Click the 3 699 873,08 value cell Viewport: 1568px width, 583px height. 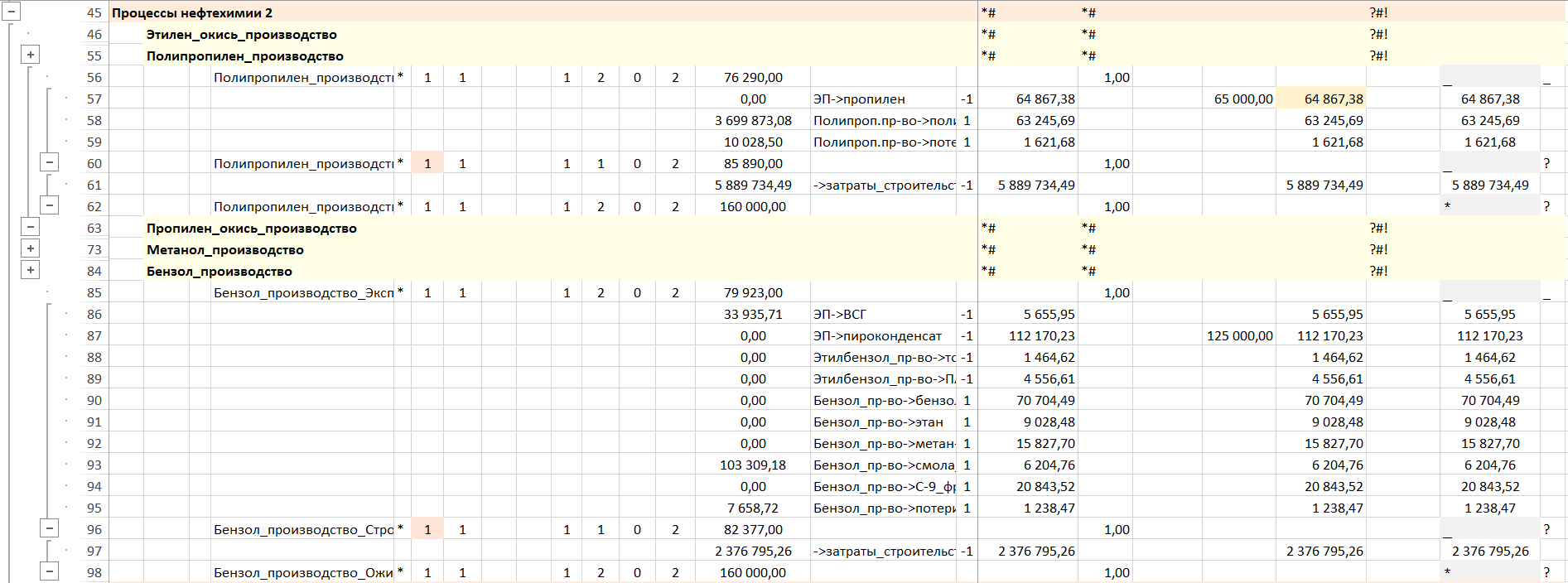tap(752, 121)
